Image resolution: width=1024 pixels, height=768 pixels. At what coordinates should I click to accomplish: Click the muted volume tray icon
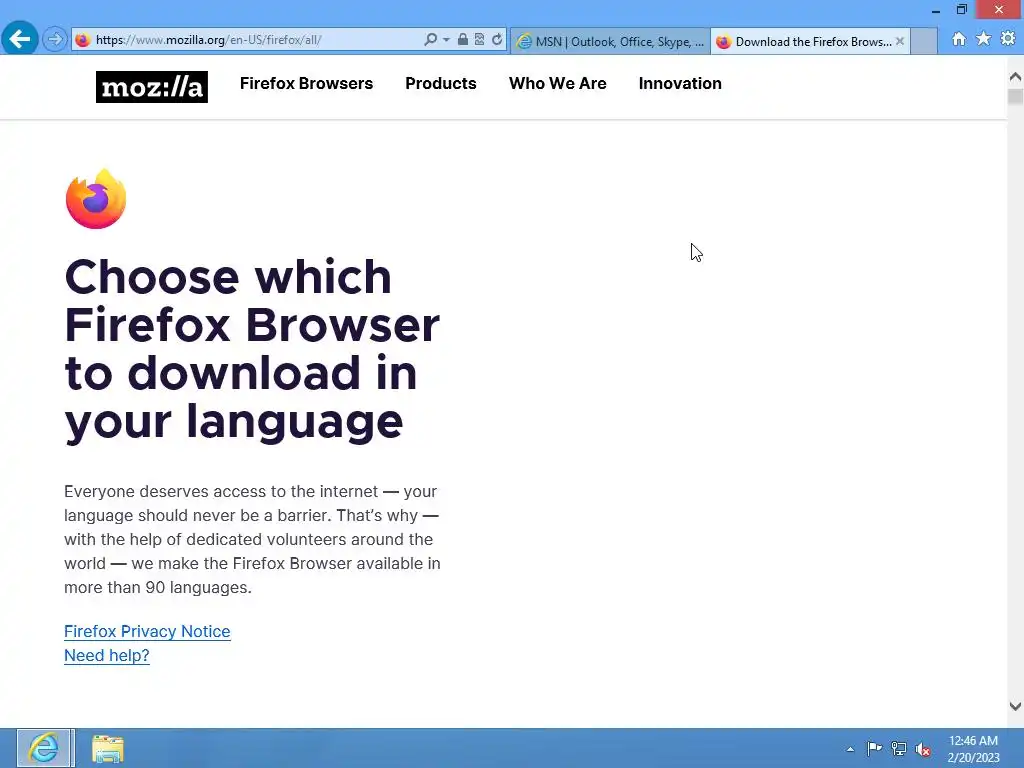coord(923,749)
